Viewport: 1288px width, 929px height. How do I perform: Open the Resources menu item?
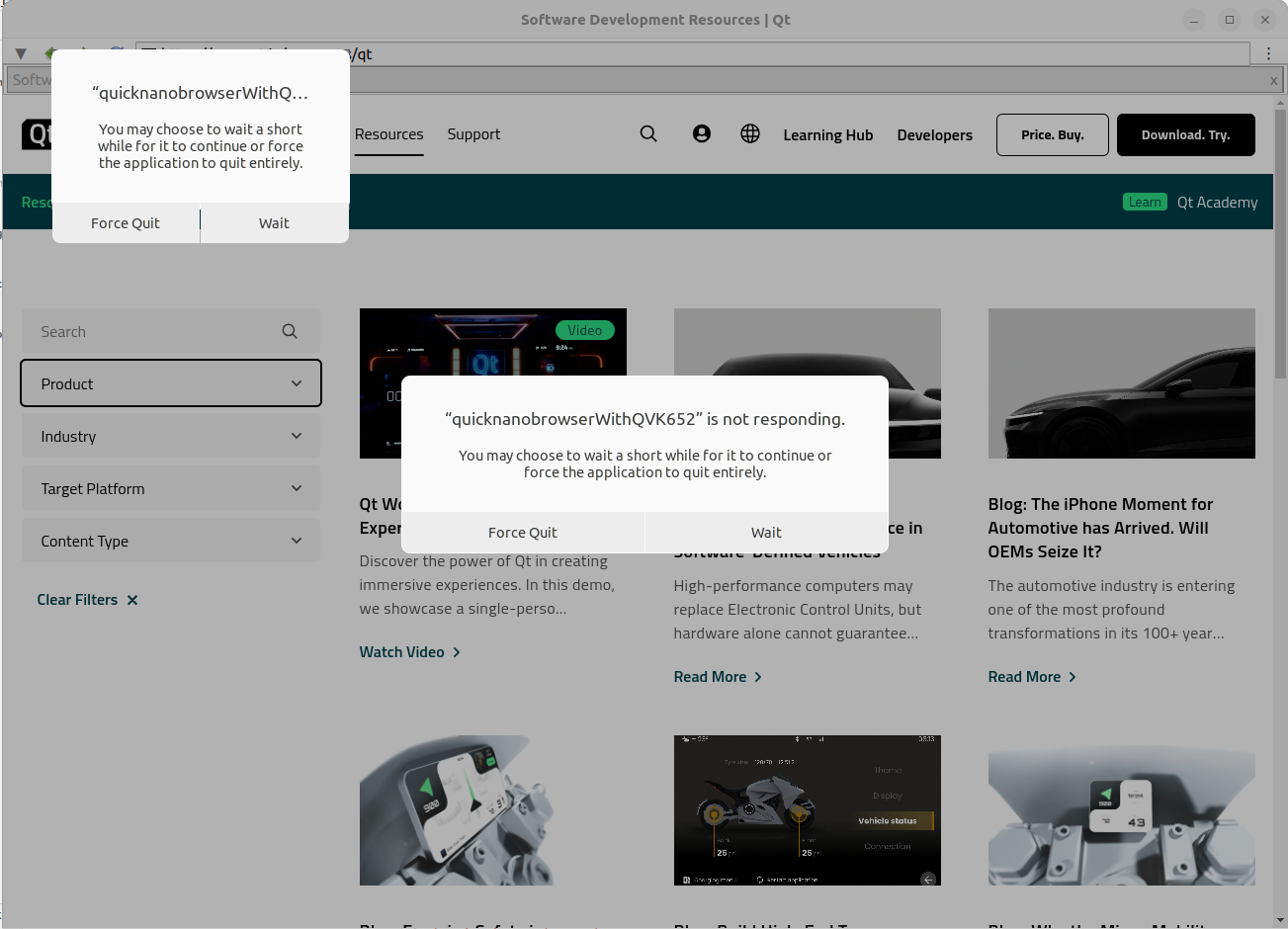click(388, 134)
